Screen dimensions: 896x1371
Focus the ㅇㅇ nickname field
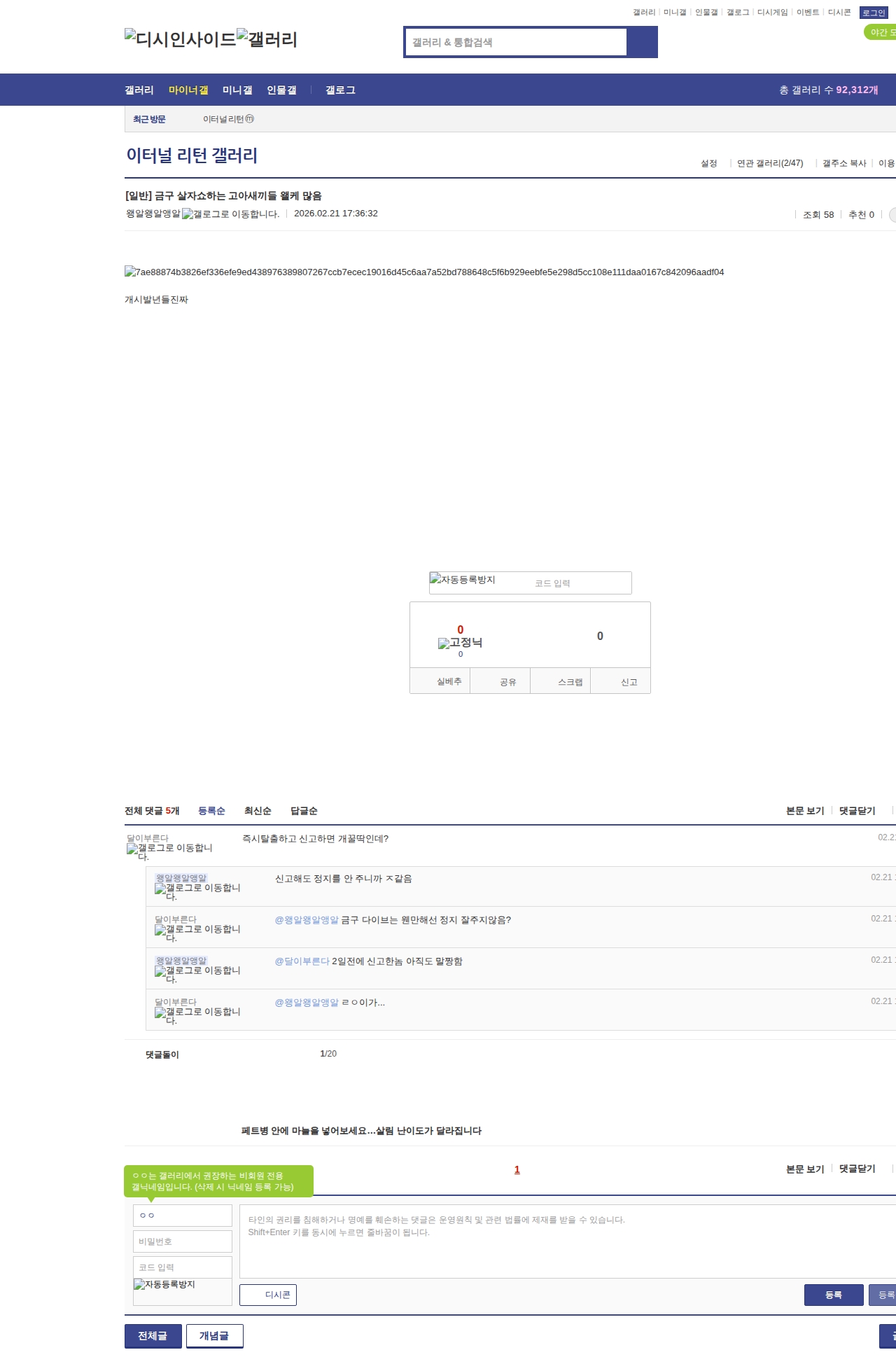183,1216
